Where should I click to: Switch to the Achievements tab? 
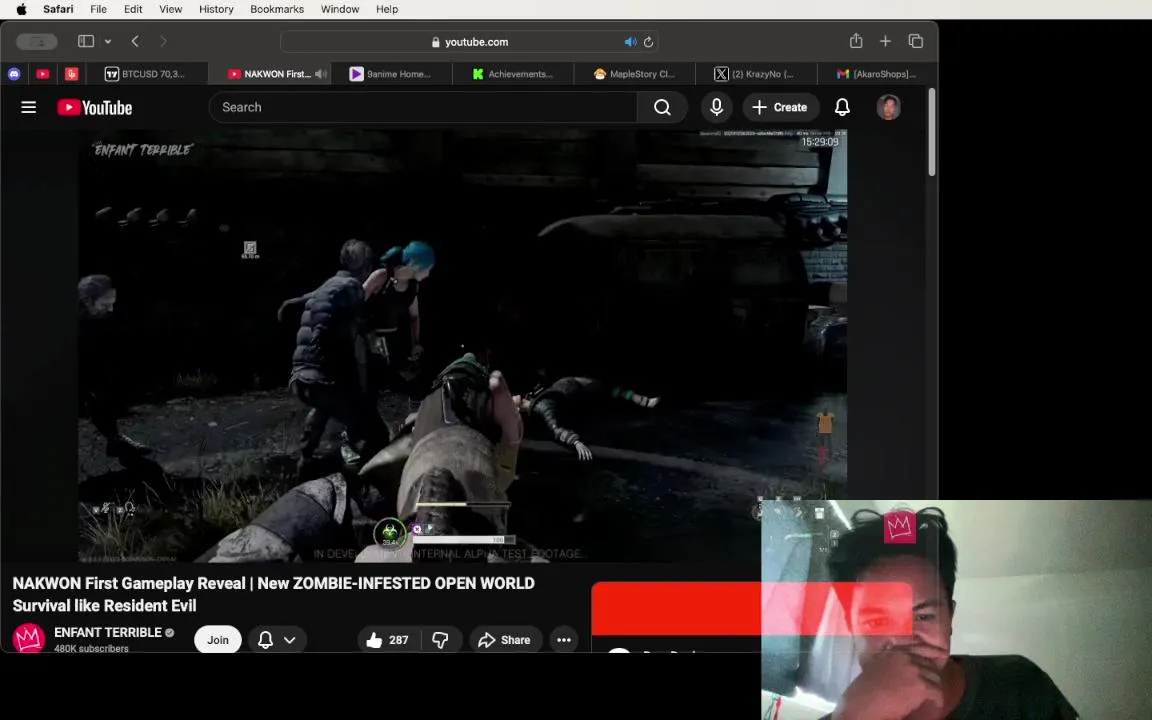513,73
